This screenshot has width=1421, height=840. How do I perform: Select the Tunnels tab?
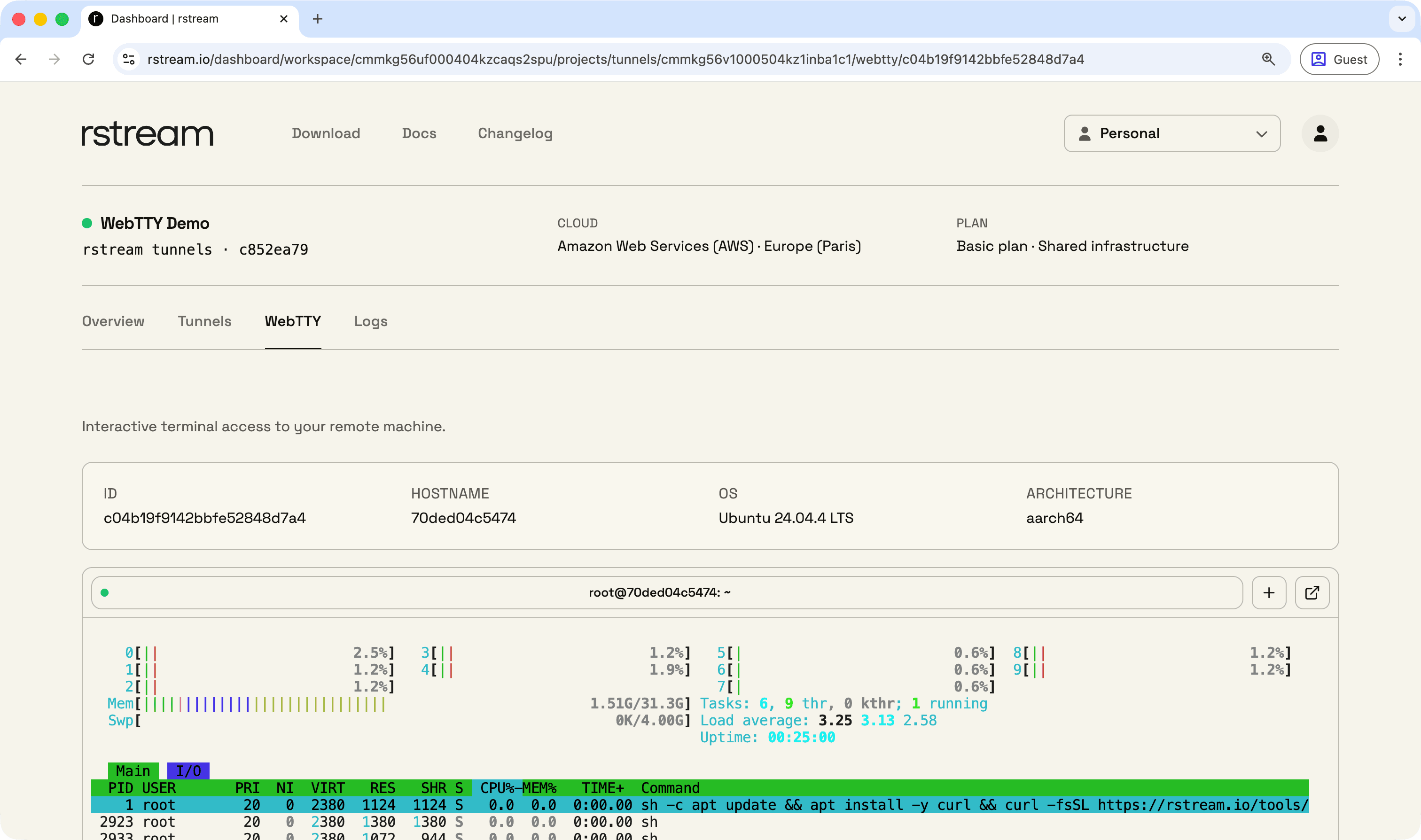pos(204,321)
